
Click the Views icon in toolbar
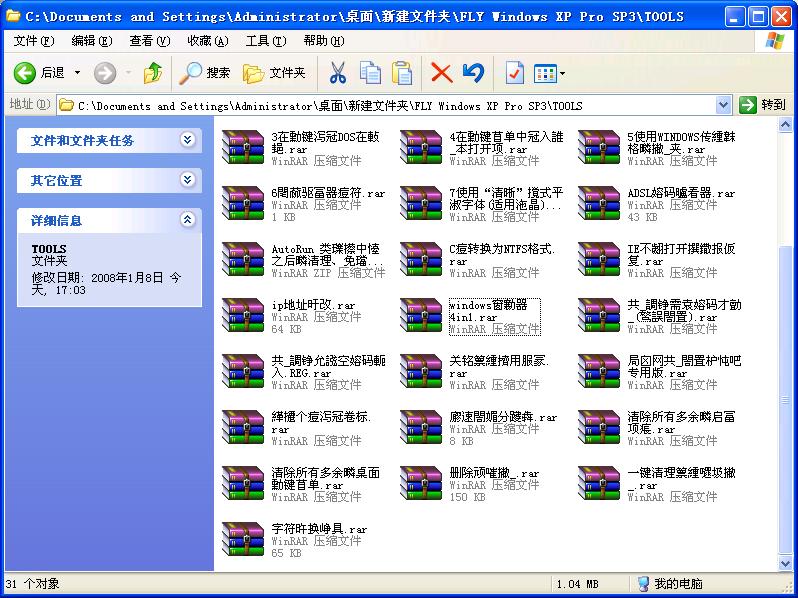coord(545,73)
